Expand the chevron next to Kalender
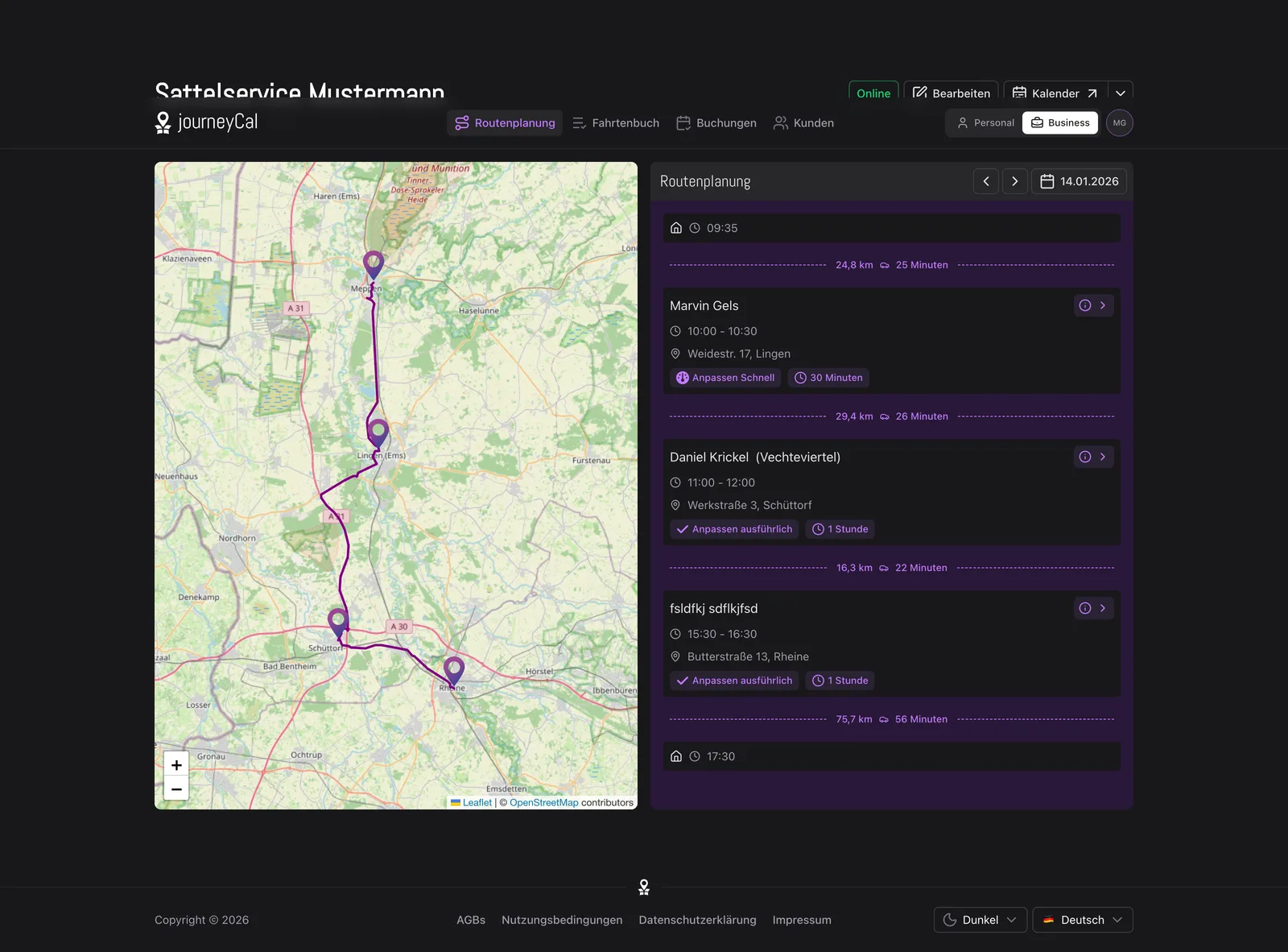 1121,93
